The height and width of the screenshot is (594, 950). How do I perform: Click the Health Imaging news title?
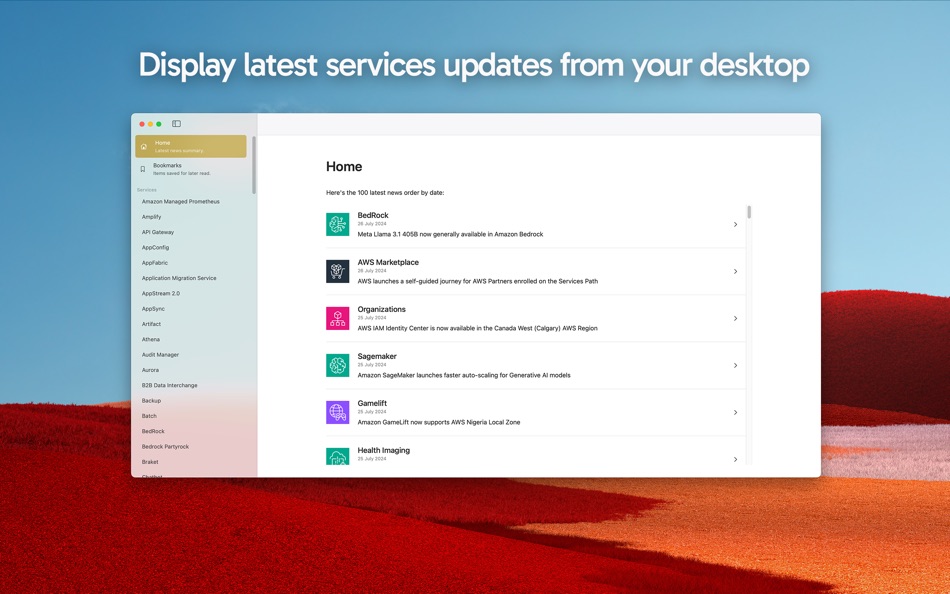click(384, 450)
